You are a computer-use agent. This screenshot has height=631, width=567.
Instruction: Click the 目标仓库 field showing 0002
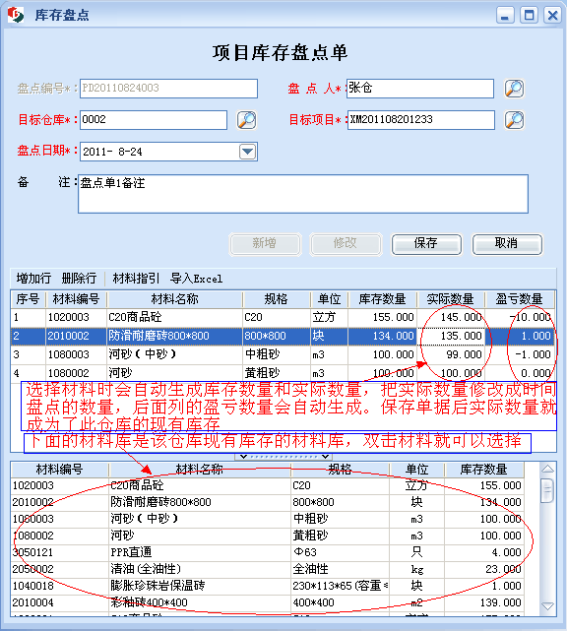coord(153,120)
